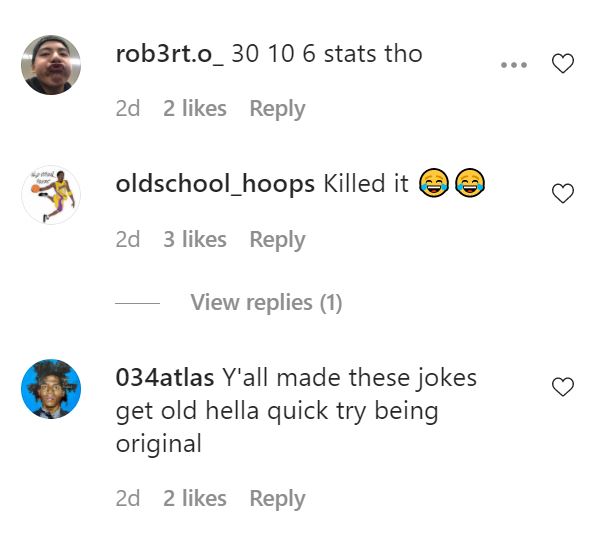Open oldschool_hoops username link
Viewport: 611px width, 543px height.
coord(215,184)
